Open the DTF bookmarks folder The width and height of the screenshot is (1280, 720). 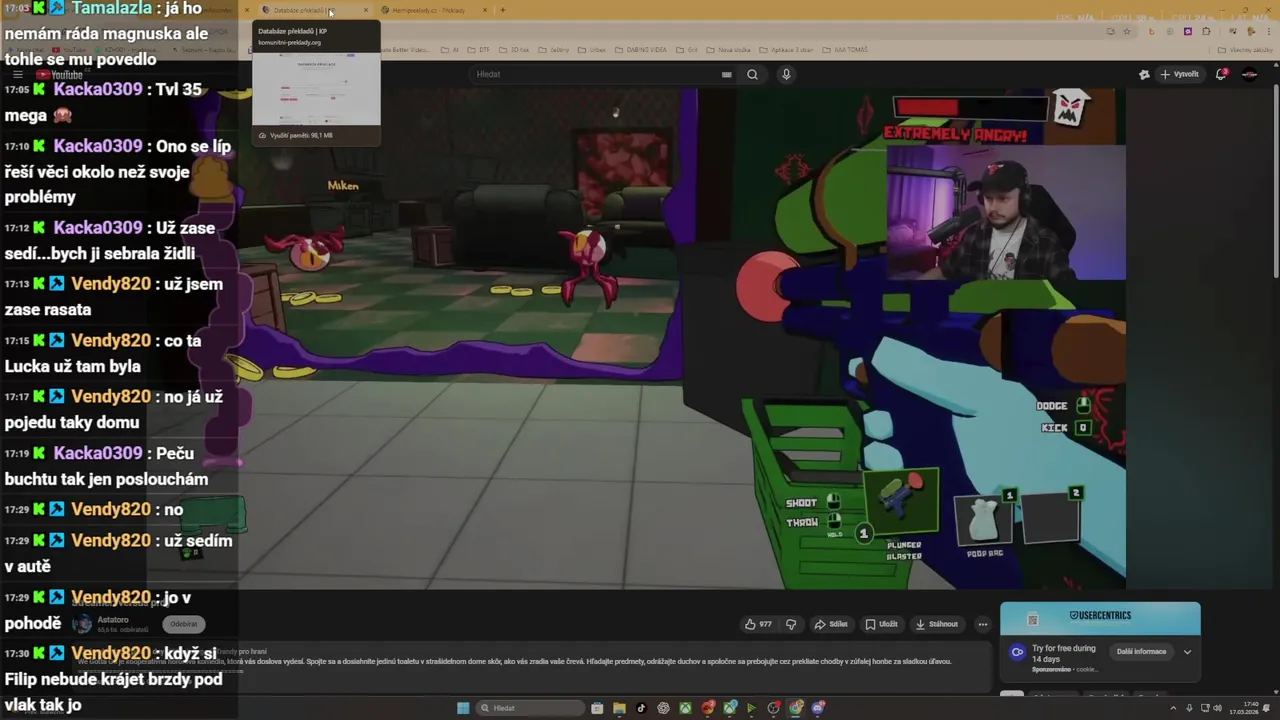pos(480,50)
